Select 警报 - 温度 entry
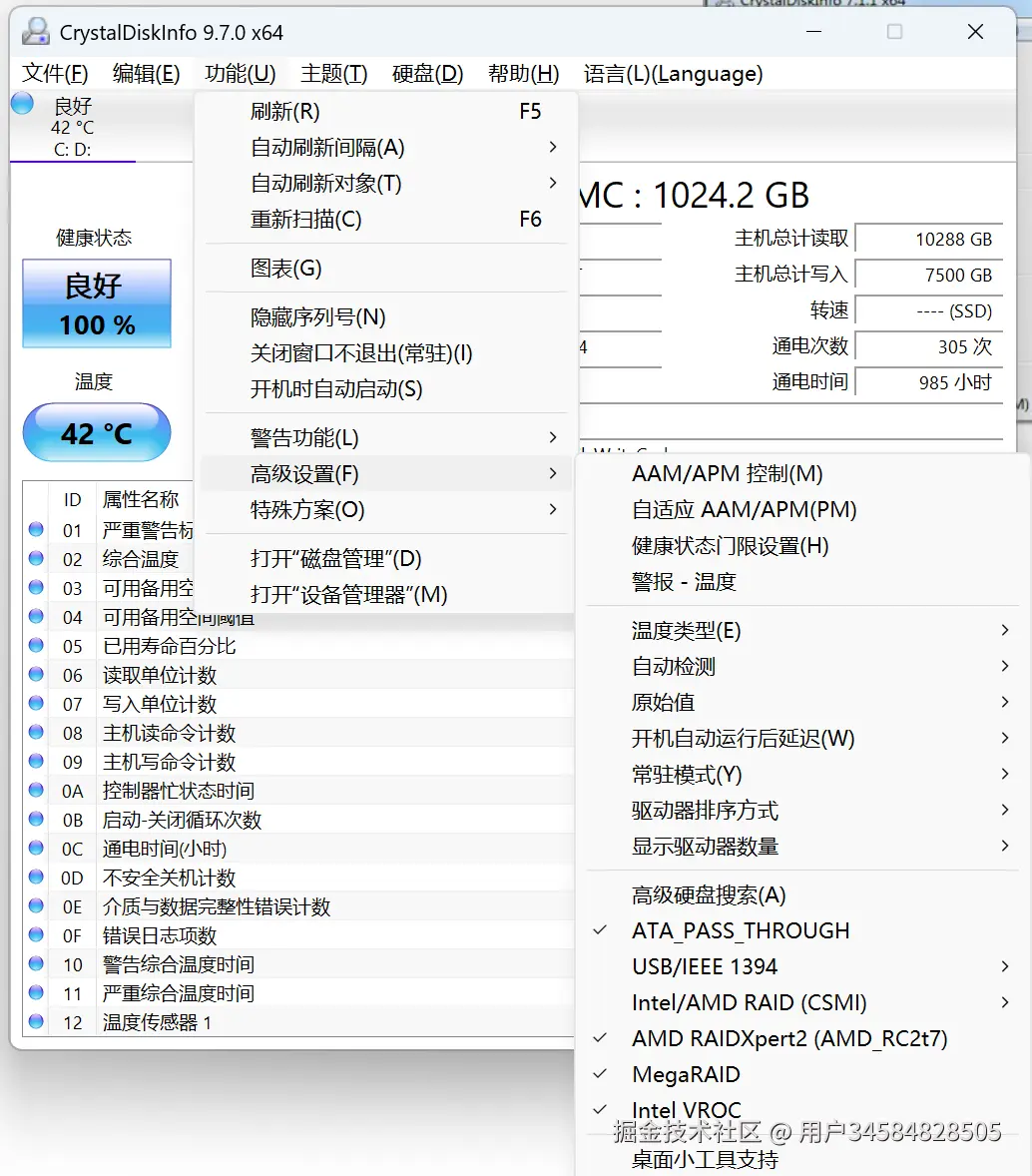 point(801,582)
